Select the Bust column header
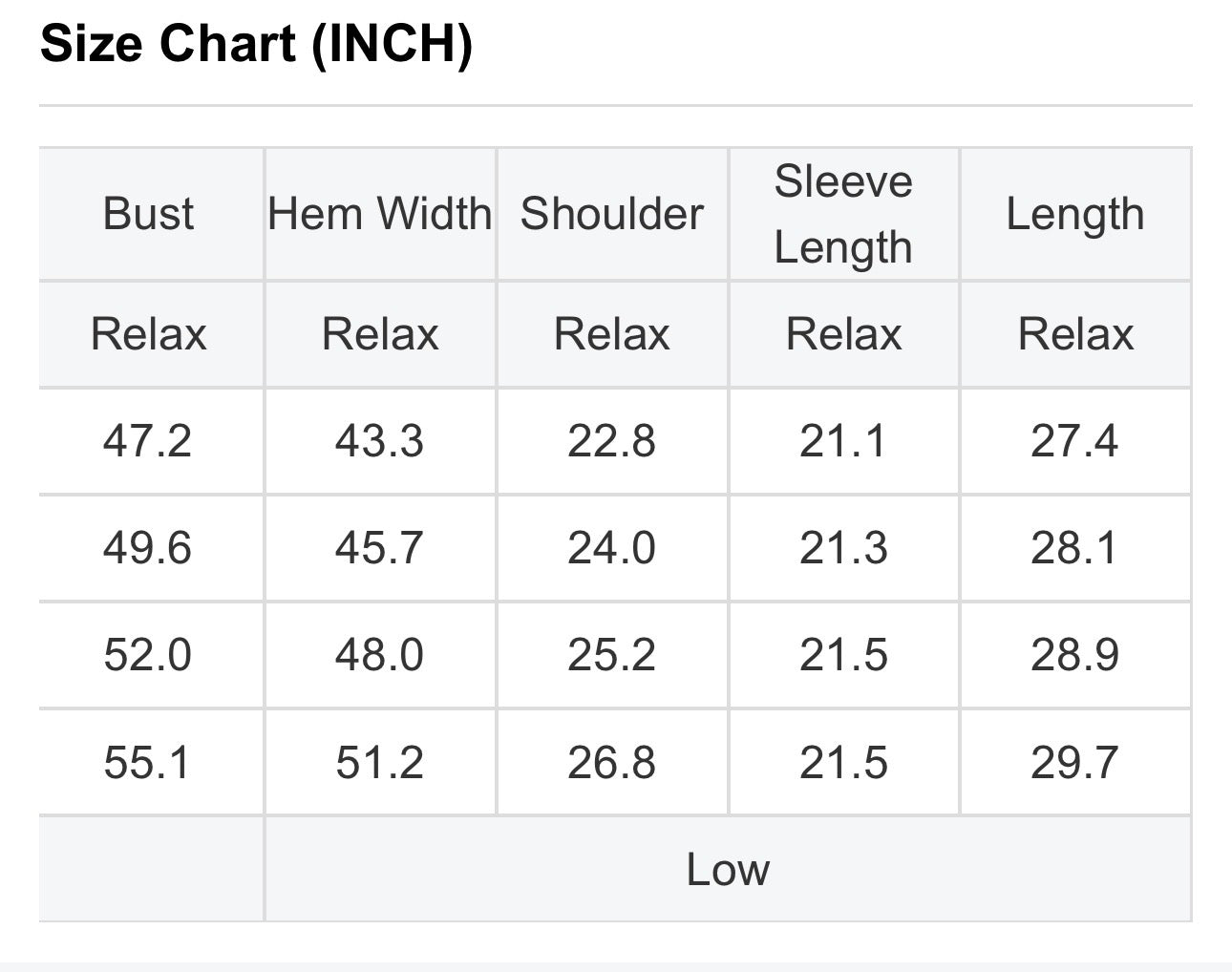Viewport: 1232px width, 972px height. pyautogui.click(x=148, y=214)
